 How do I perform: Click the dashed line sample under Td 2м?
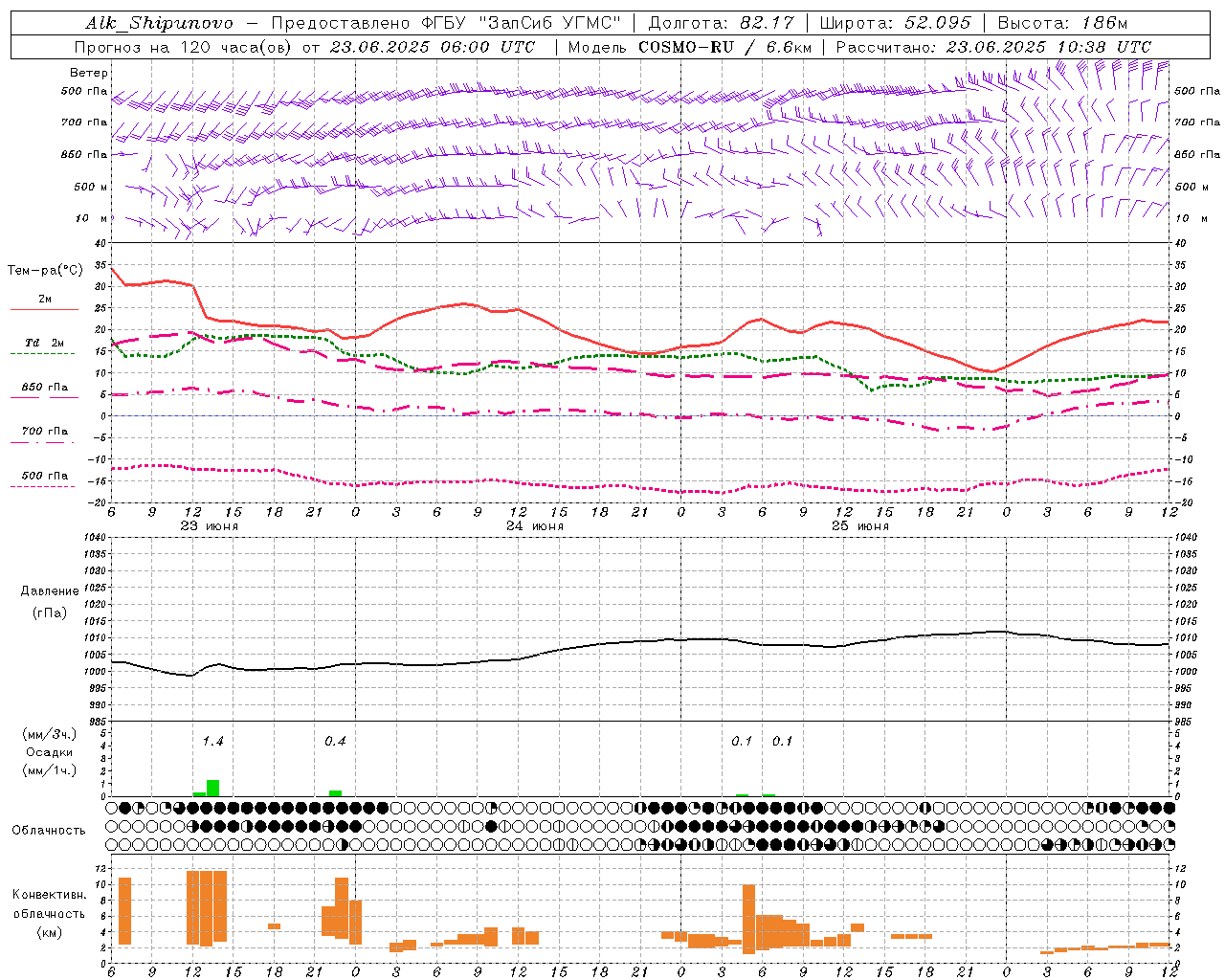[x=42, y=354]
